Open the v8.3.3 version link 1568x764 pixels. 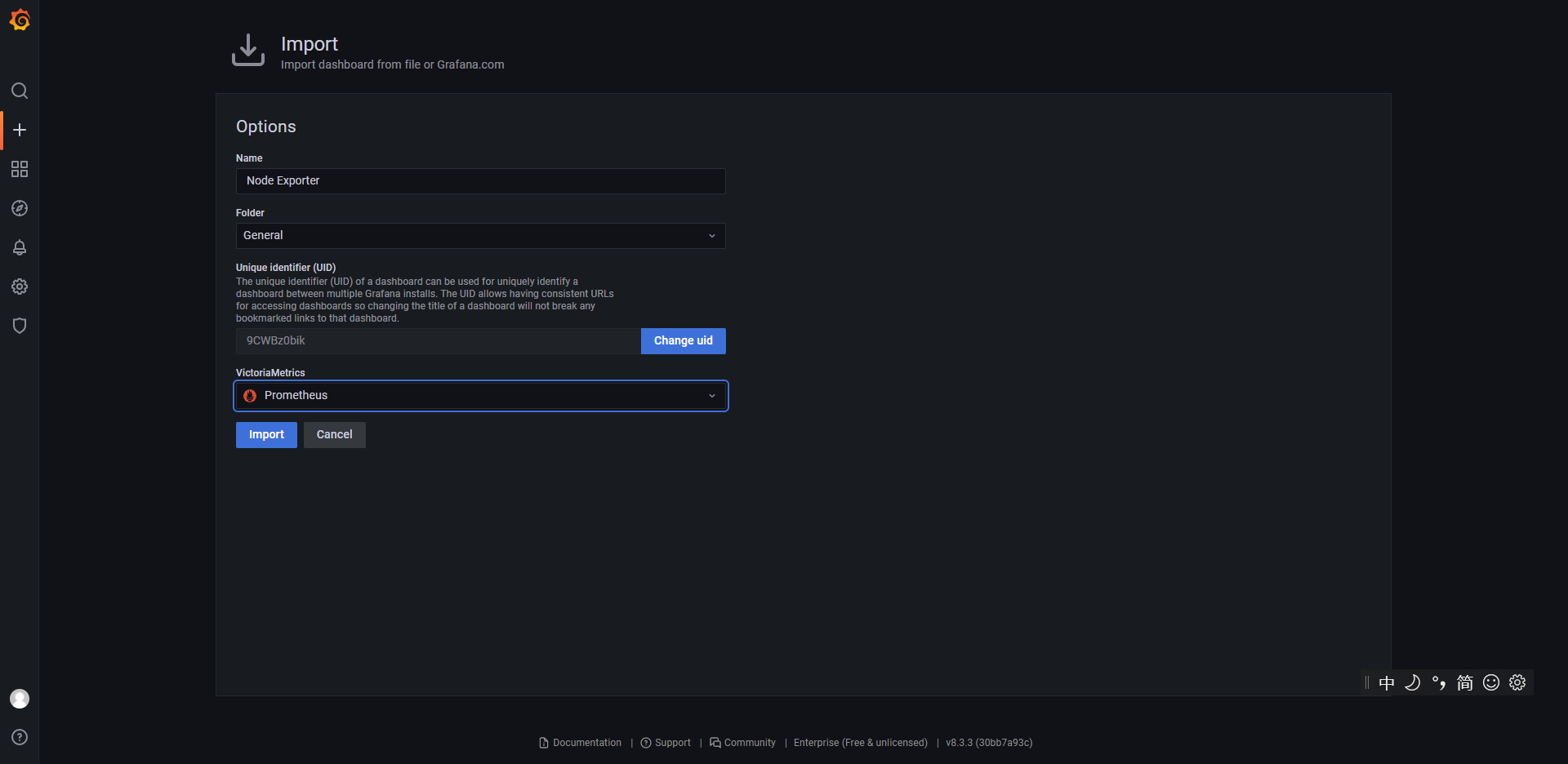[989, 743]
